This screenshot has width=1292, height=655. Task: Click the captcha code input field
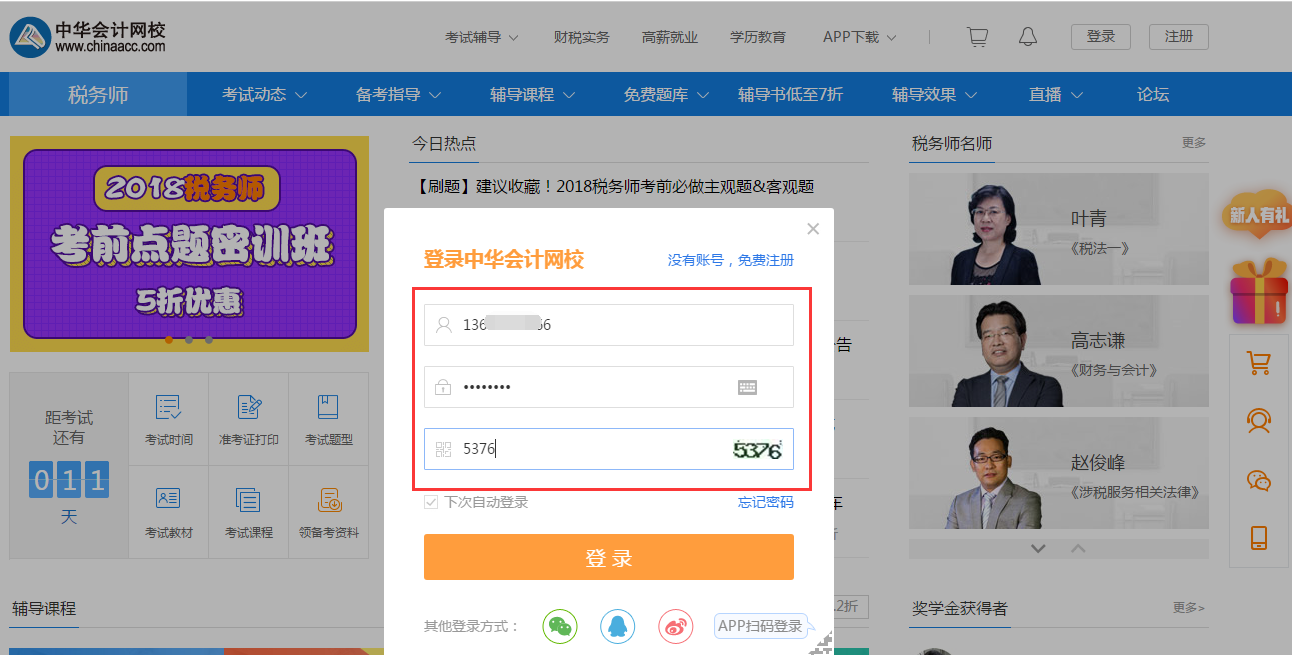click(x=609, y=449)
